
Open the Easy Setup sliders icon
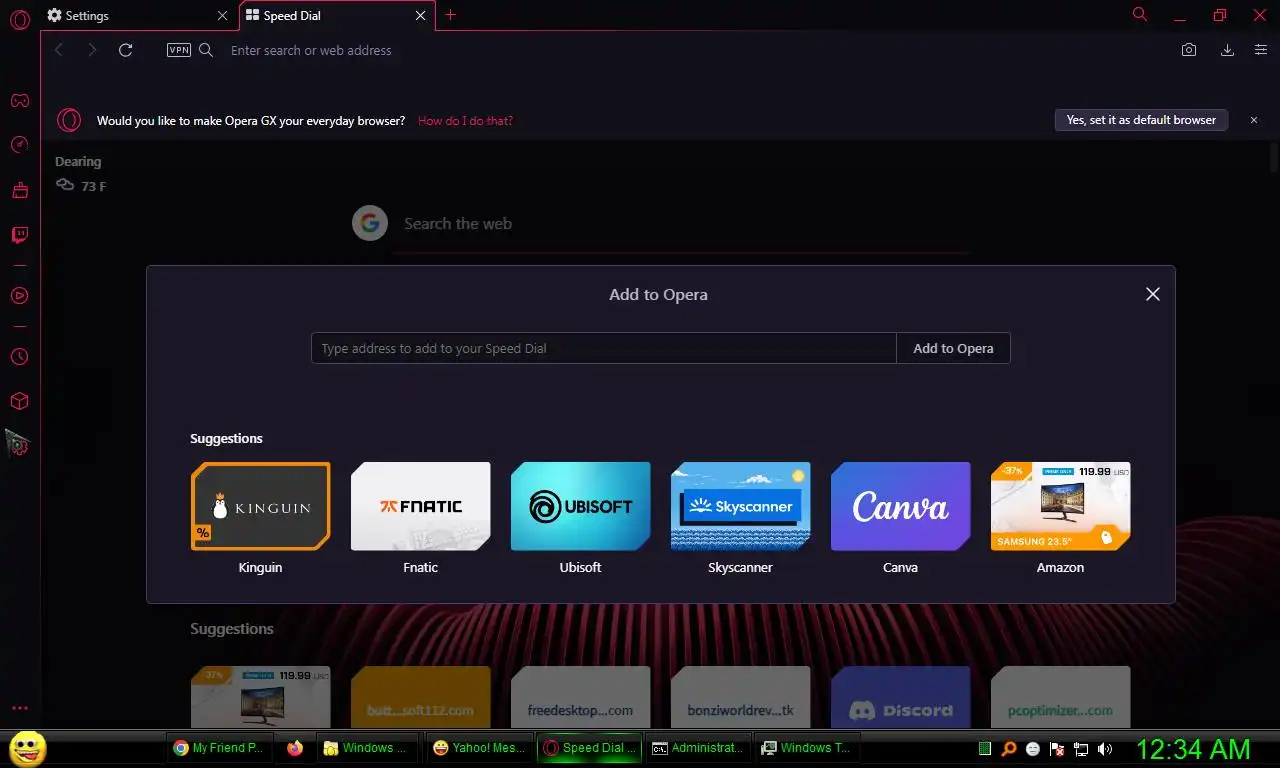[x=1260, y=50]
